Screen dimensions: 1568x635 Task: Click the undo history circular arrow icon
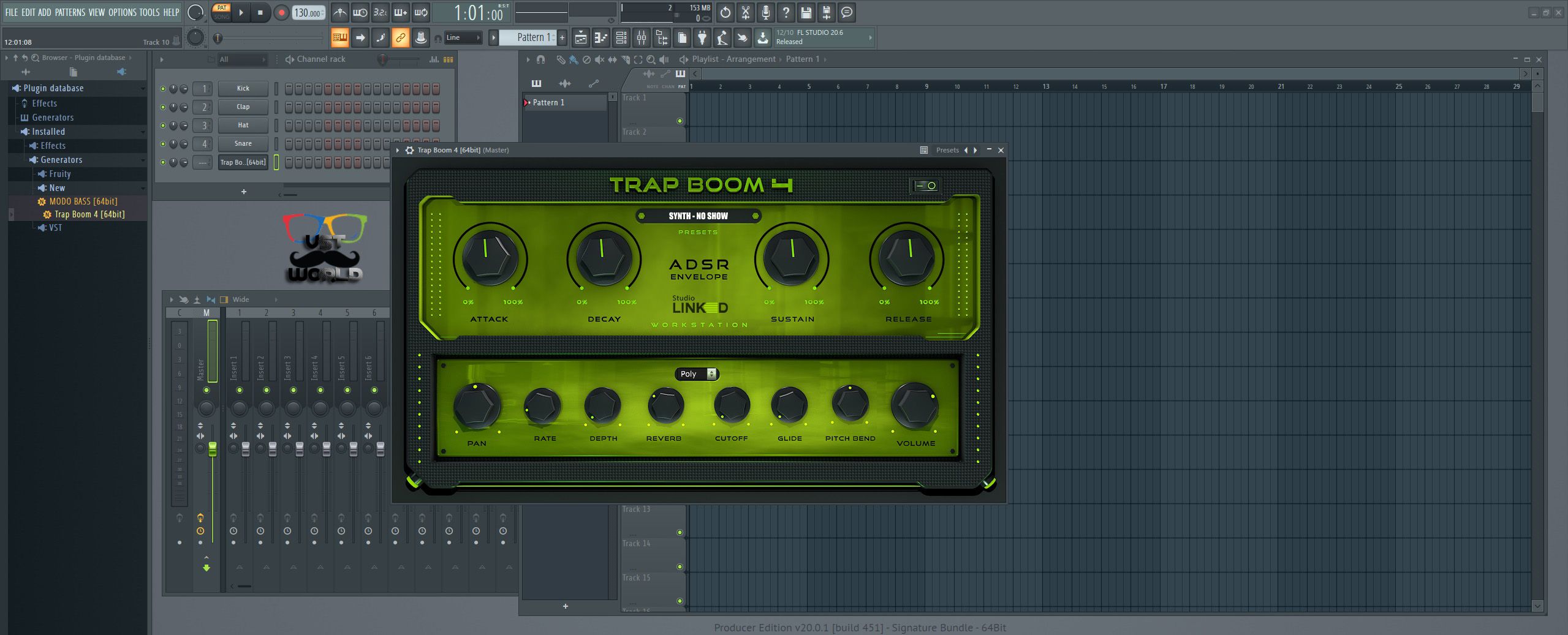(725, 12)
